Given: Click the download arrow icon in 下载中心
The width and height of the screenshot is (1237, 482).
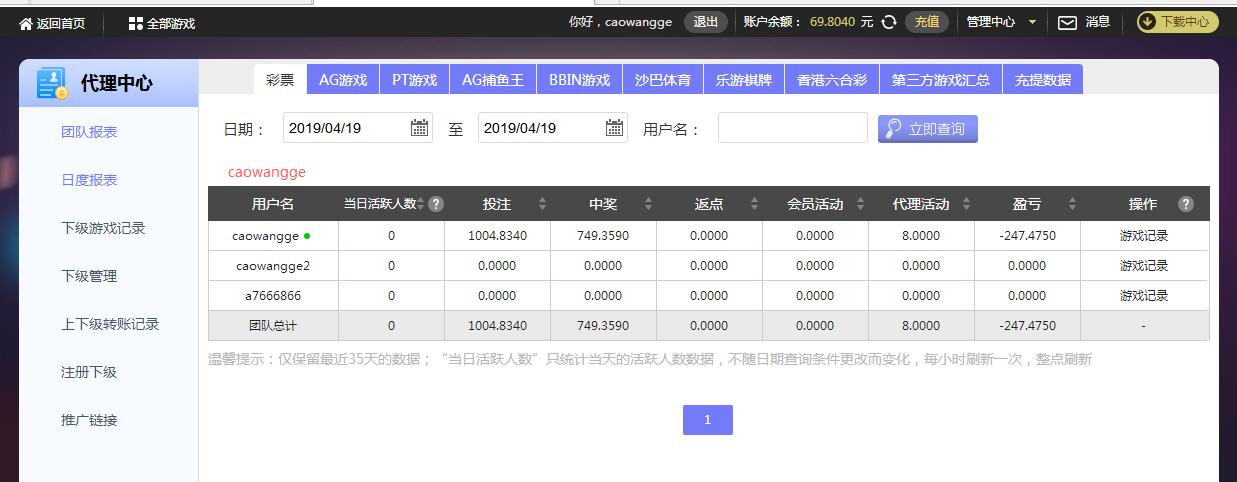Looking at the screenshot, I should 1149,22.
